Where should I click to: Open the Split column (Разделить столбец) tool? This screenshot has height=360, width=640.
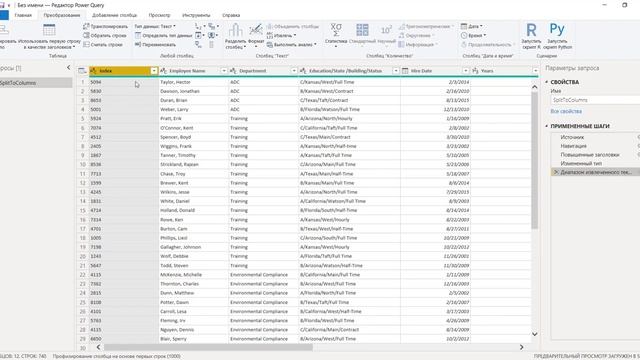point(236,37)
